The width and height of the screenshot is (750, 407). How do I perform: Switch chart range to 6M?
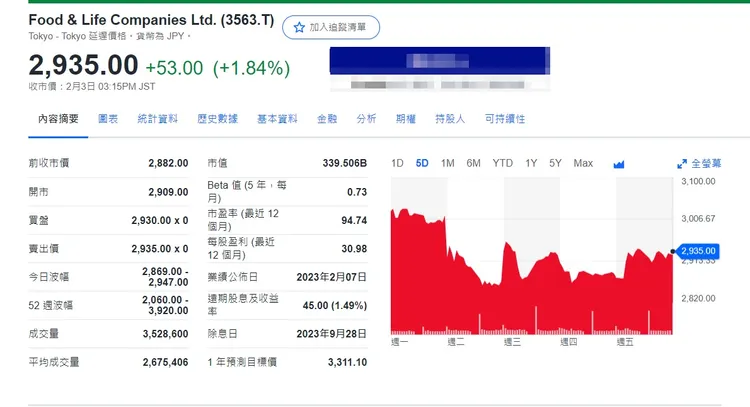click(474, 163)
